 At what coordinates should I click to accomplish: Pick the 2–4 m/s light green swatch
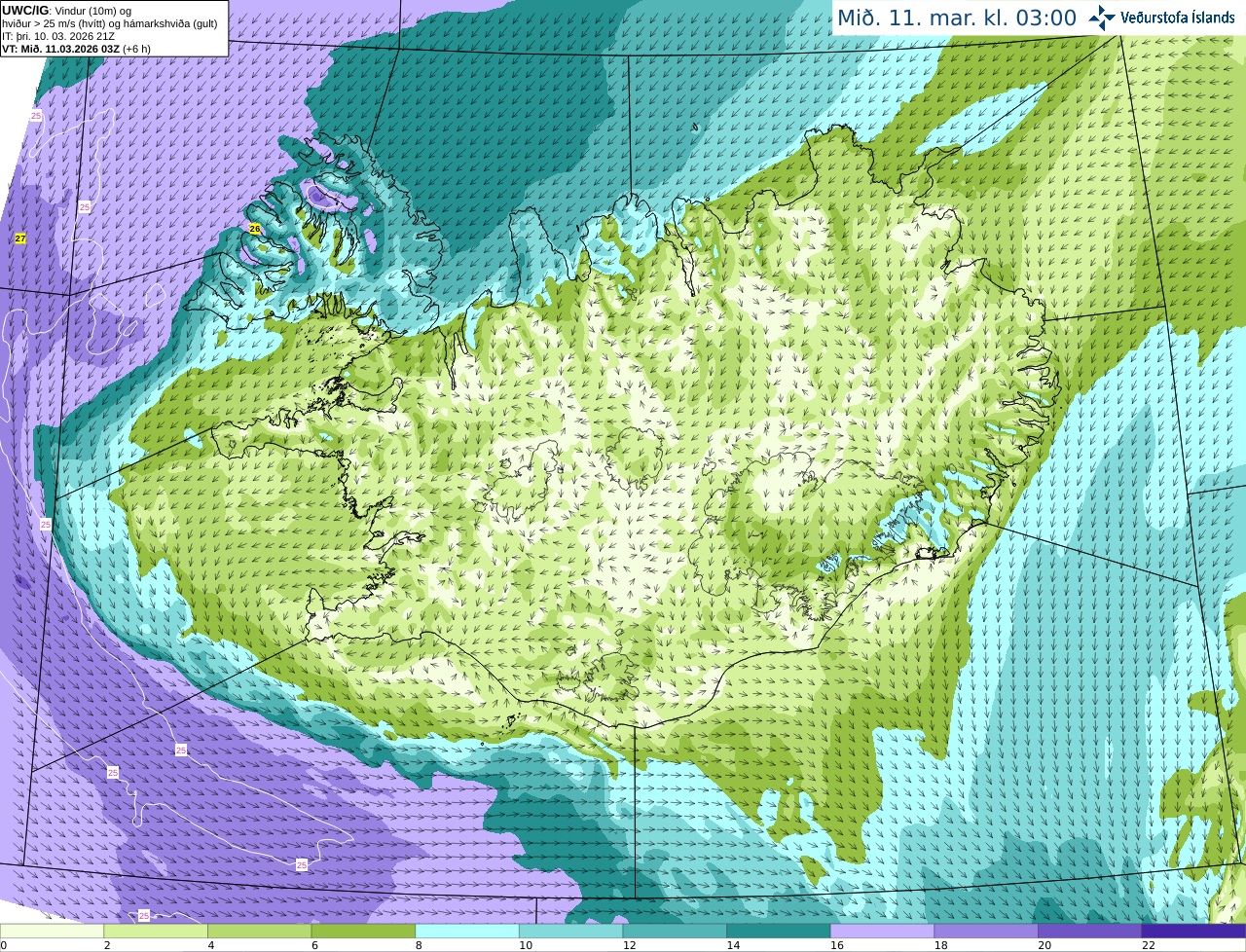pyautogui.click(x=156, y=931)
